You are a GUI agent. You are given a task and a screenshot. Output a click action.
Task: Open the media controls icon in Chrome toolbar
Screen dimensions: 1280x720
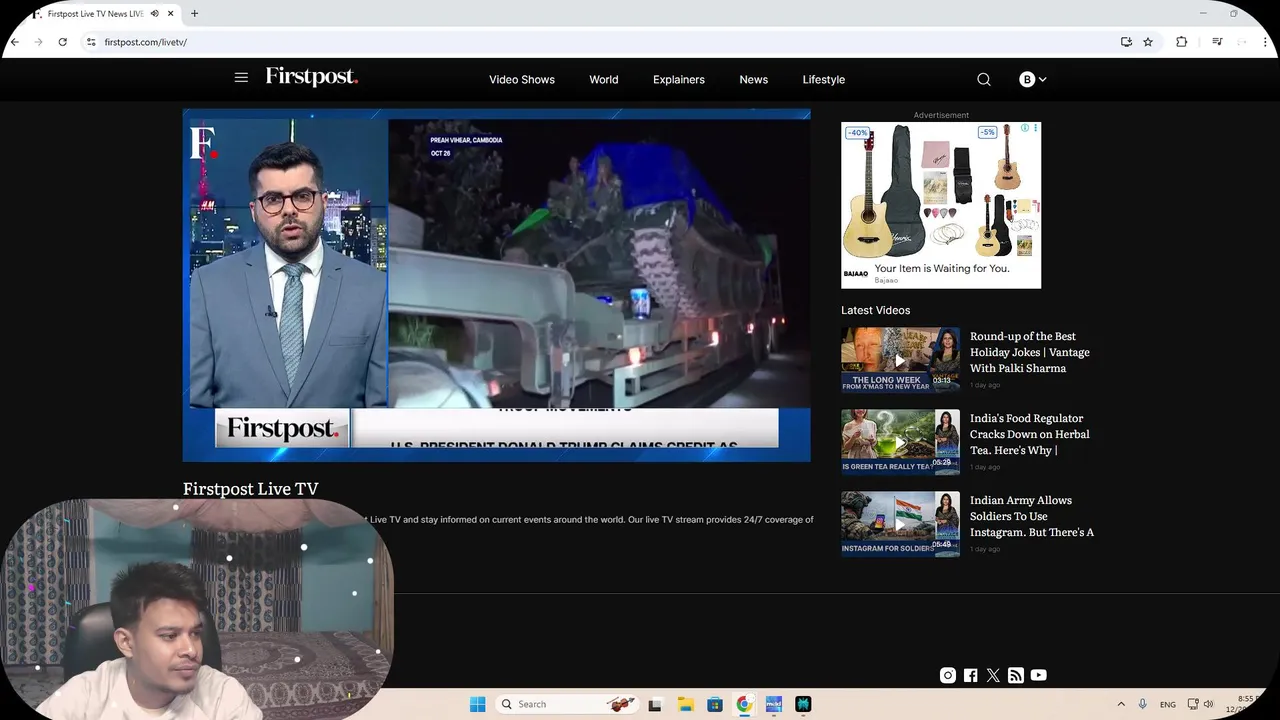1217,42
